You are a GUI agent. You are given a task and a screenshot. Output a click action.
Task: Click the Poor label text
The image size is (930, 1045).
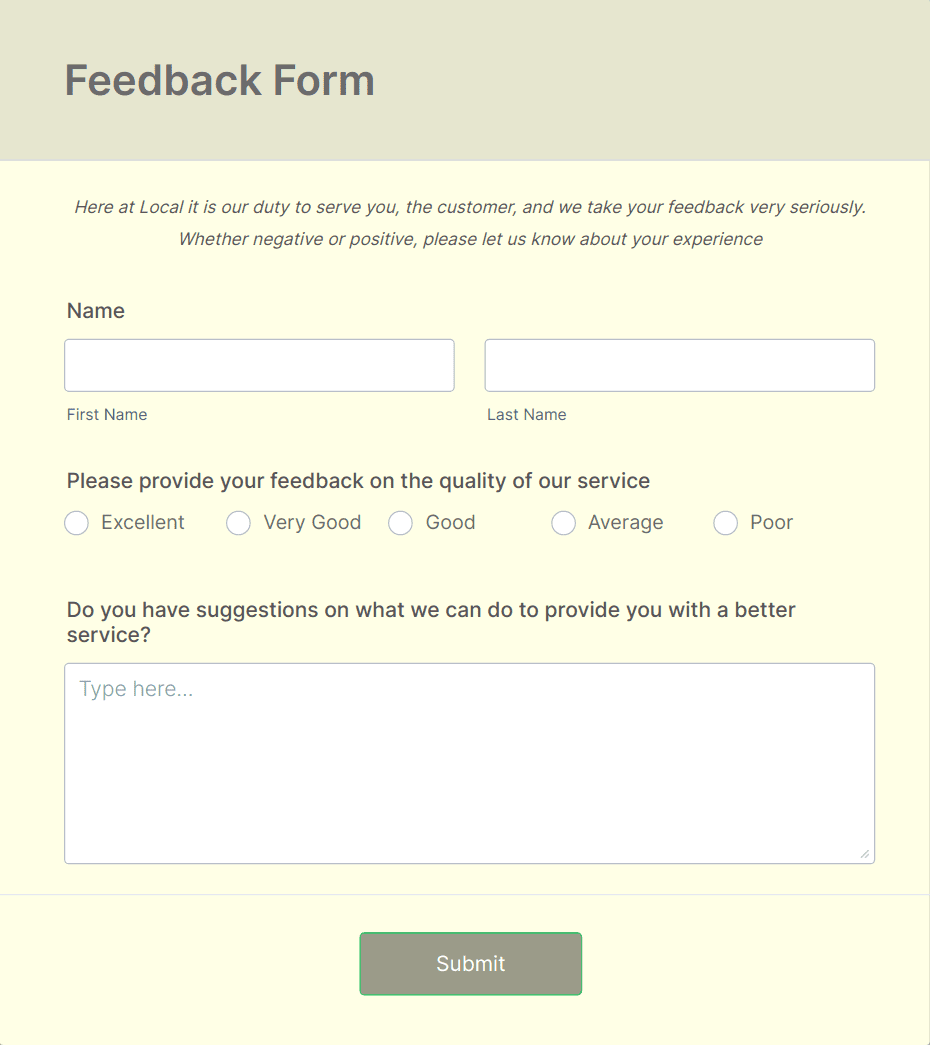tap(772, 522)
